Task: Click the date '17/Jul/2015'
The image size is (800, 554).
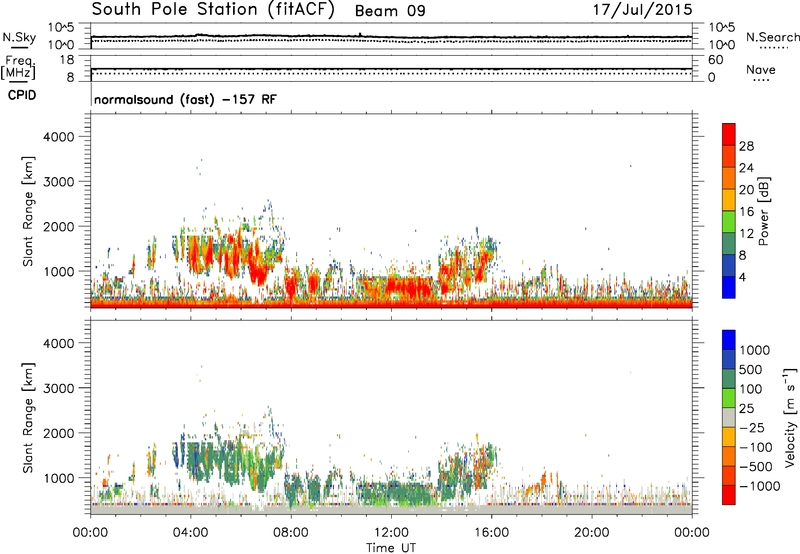Action: (x=642, y=10)
